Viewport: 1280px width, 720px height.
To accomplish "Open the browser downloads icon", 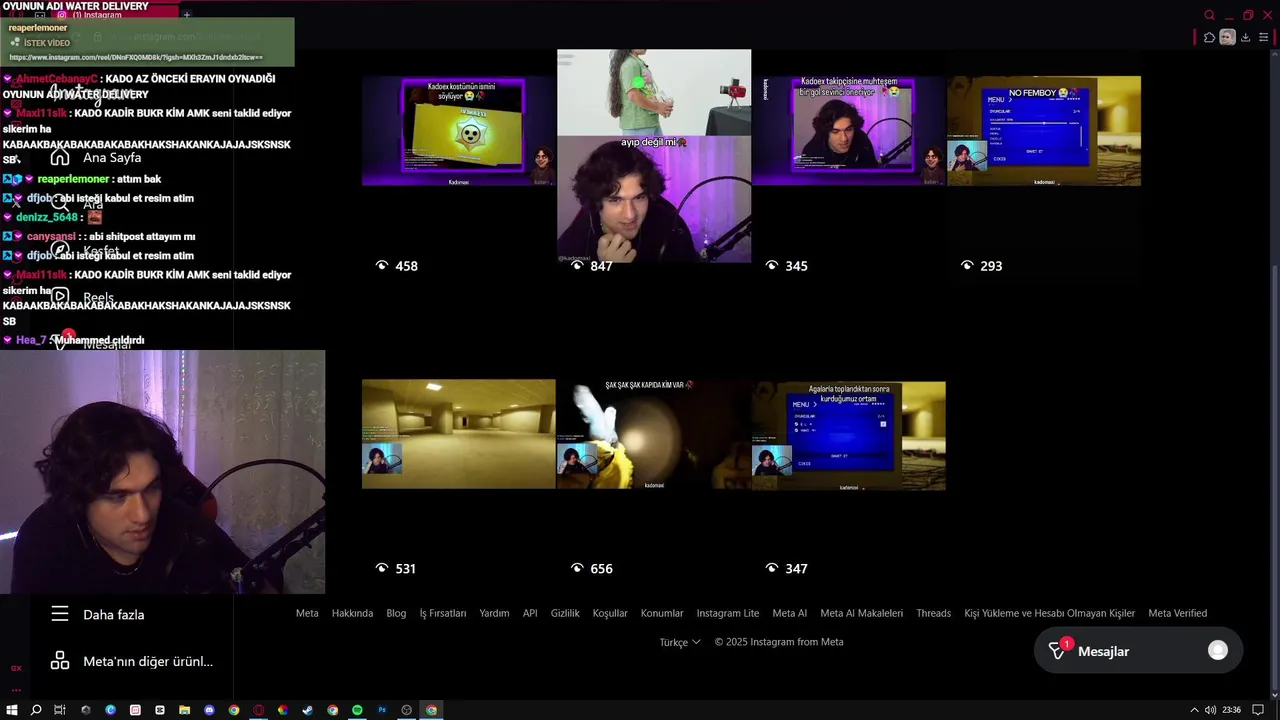I will [1245, 37].
